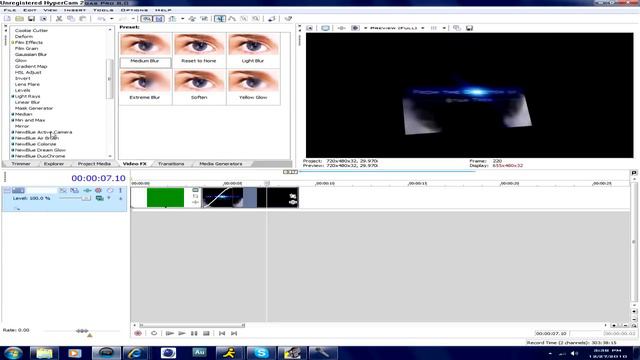The height and width of the screenshot is (360, 640).
Task: Solo the video track with exclamation icon
Action: pyautogui.click(x=120, y=190)
